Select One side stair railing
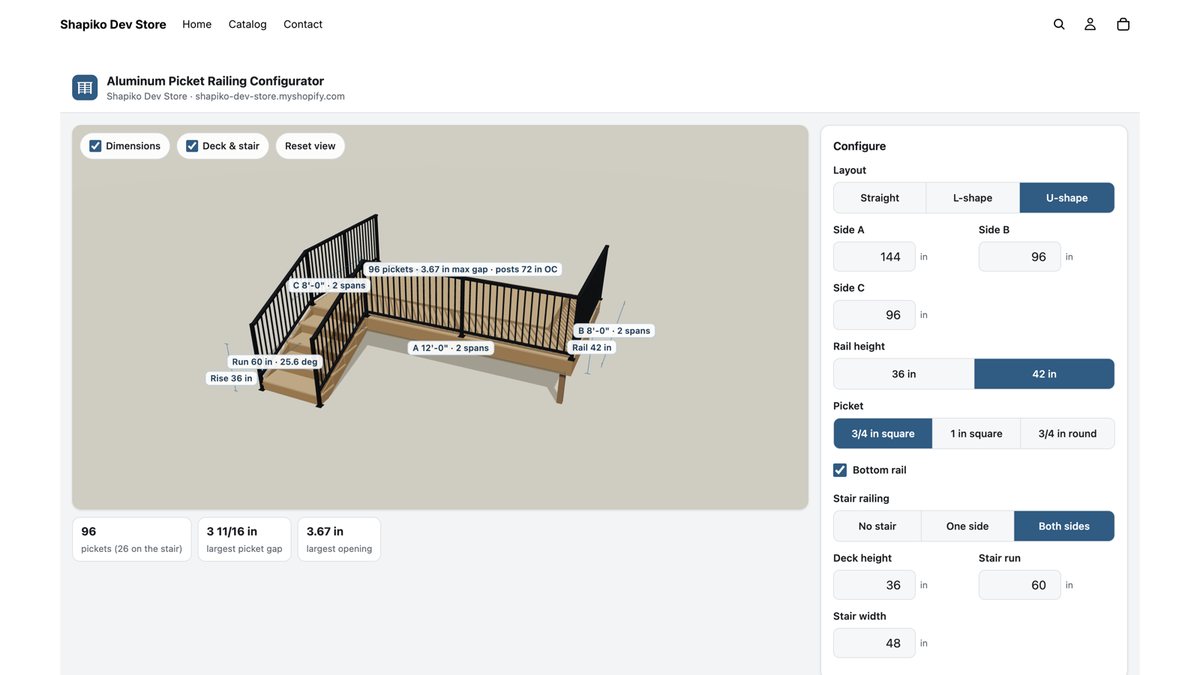 coord(967,526)
